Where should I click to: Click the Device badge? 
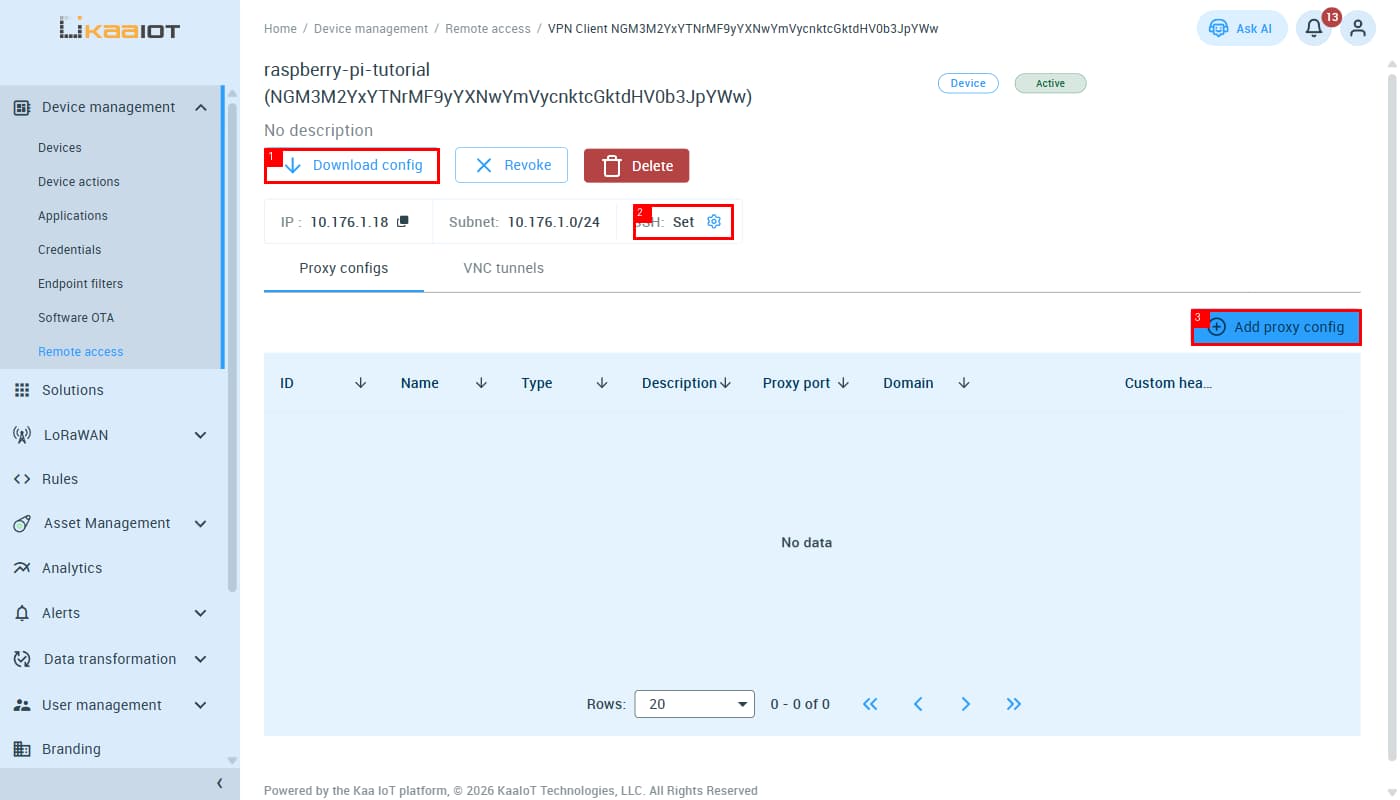tap(968, 83)
